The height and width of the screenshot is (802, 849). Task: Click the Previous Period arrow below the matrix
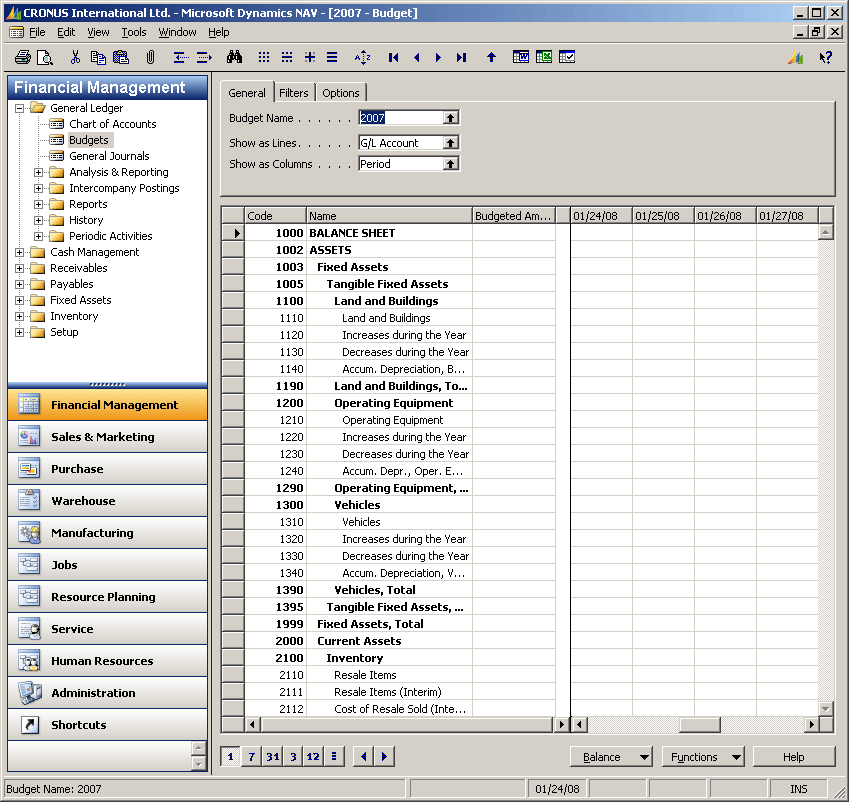363,757
